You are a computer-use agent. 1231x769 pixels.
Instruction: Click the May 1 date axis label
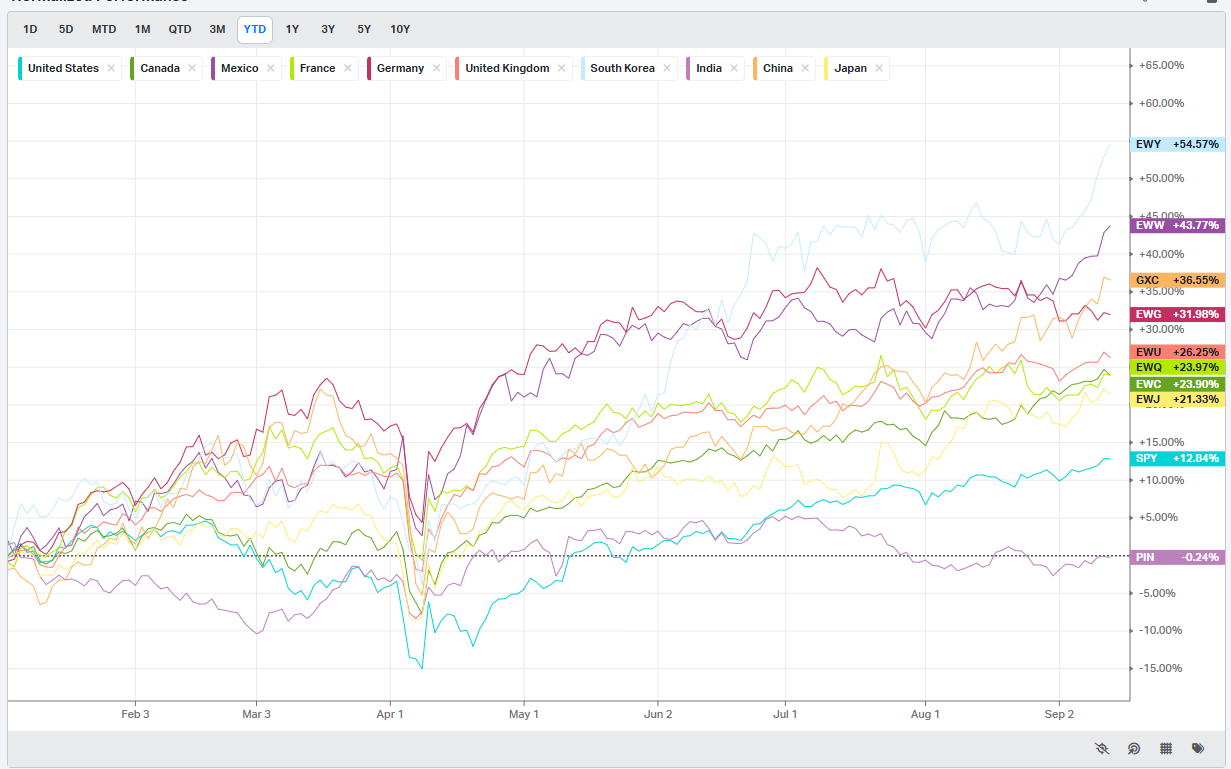[x=524, y=714]
